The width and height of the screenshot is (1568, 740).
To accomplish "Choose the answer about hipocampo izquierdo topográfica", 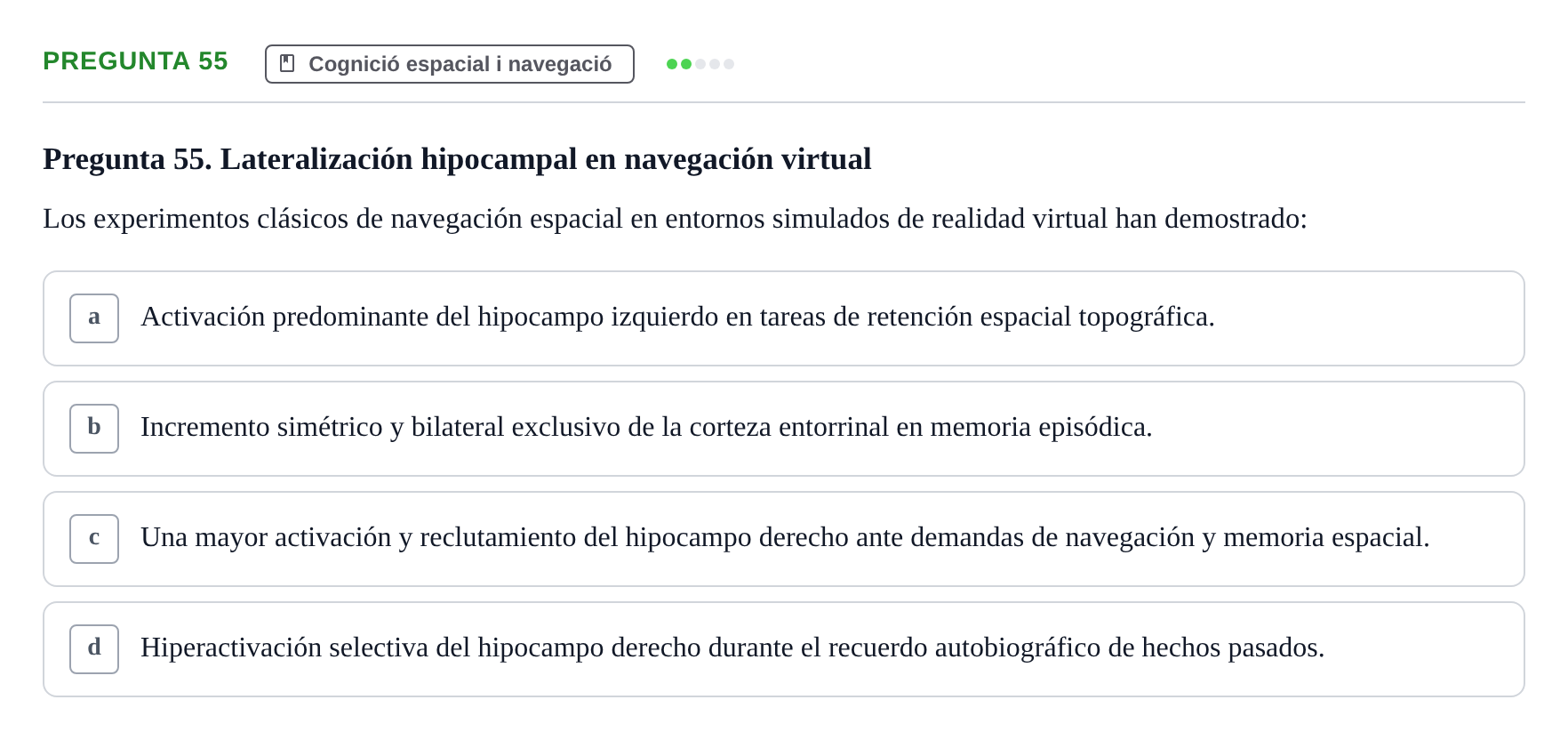I will point(784,318).
